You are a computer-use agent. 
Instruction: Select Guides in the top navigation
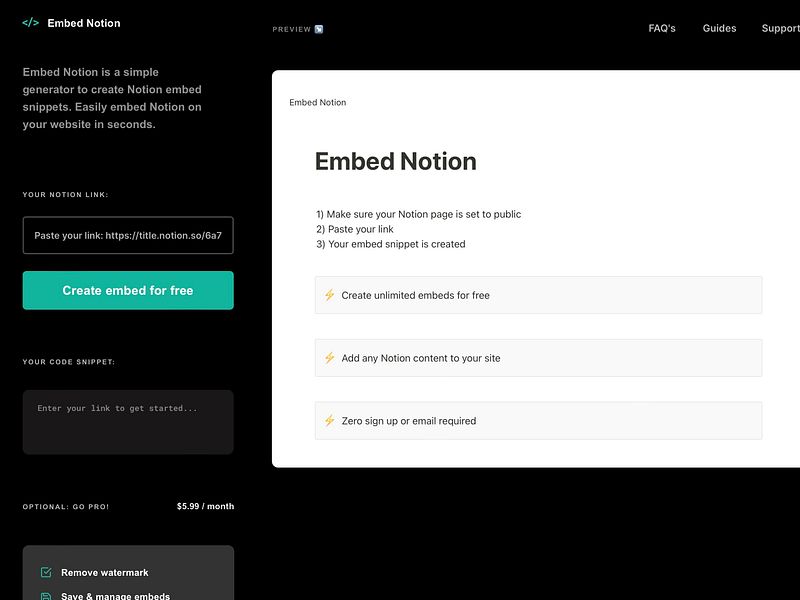click(x=719, y=28)
